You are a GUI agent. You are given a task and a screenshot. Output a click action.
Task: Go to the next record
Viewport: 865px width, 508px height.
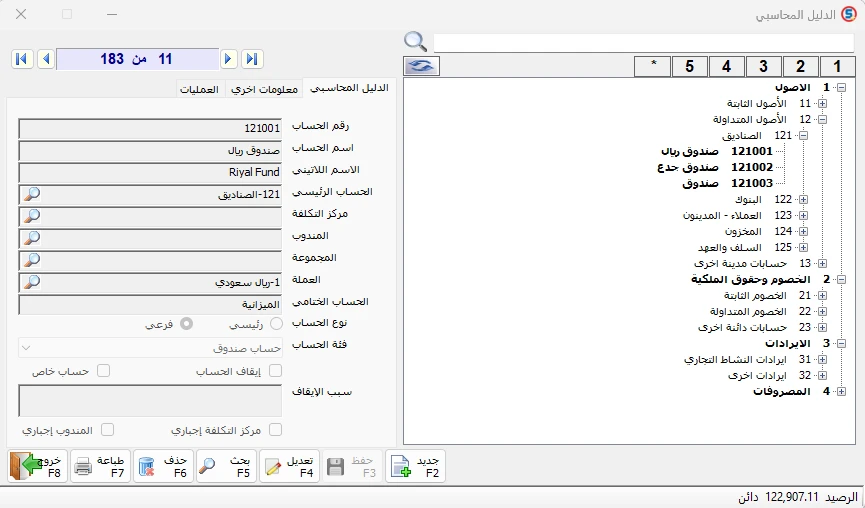(x=228, y=59)
